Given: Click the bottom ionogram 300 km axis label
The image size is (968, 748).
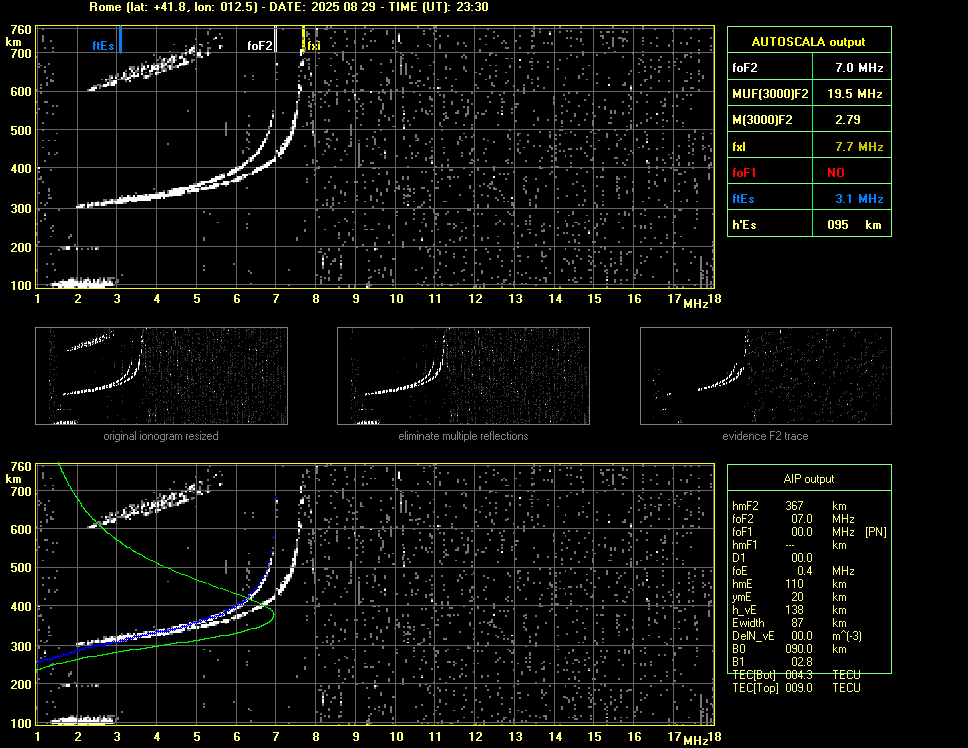Looking at the screenshot, I should click(21, 646).
